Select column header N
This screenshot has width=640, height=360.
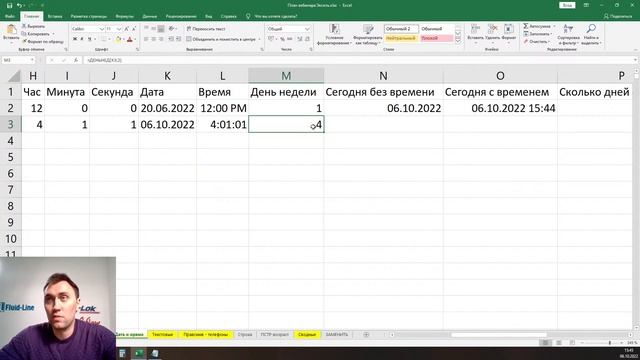383,76
